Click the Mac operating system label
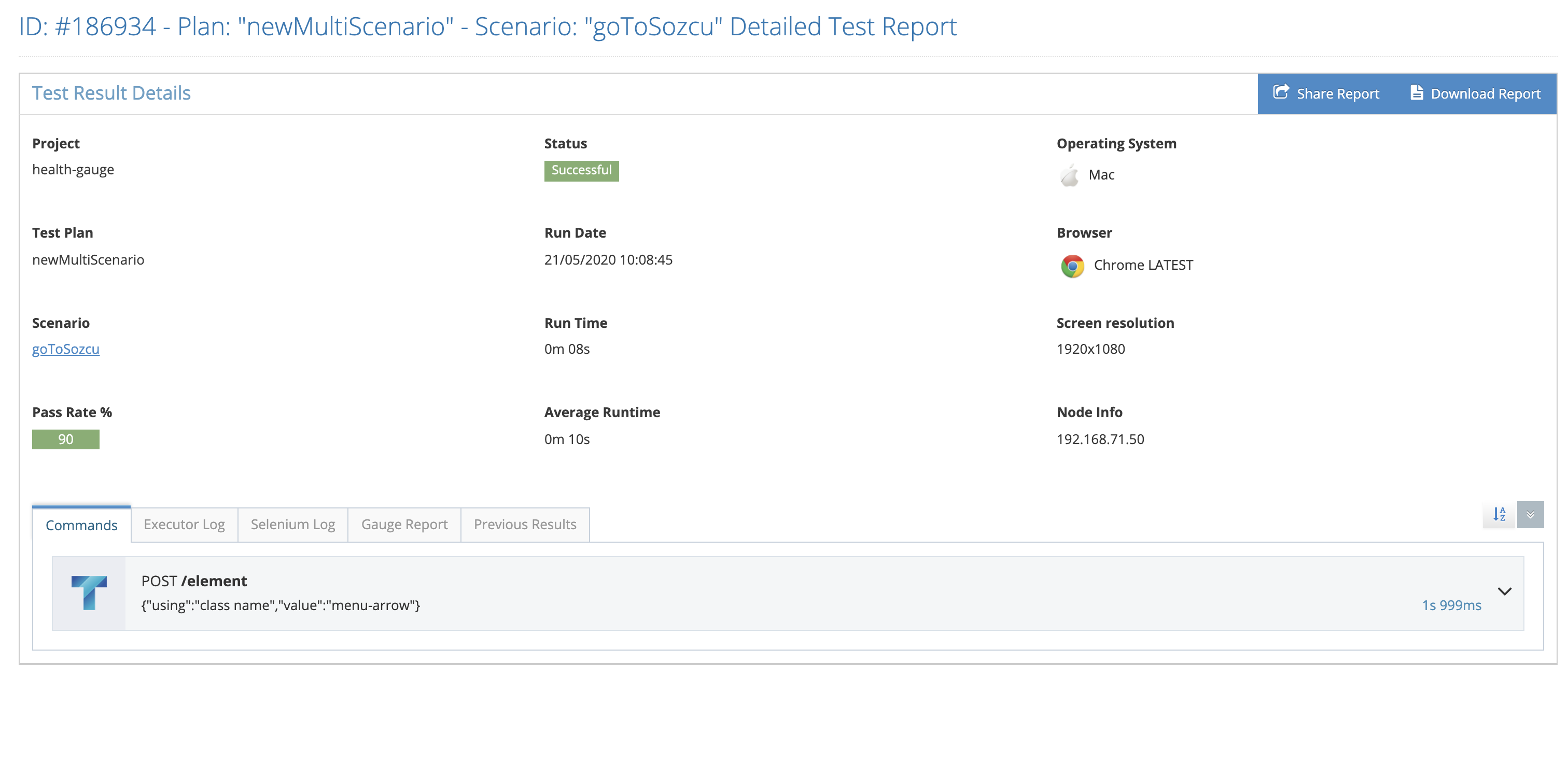The height and width of the screenshot is (772, 1568). [1101, 175]
